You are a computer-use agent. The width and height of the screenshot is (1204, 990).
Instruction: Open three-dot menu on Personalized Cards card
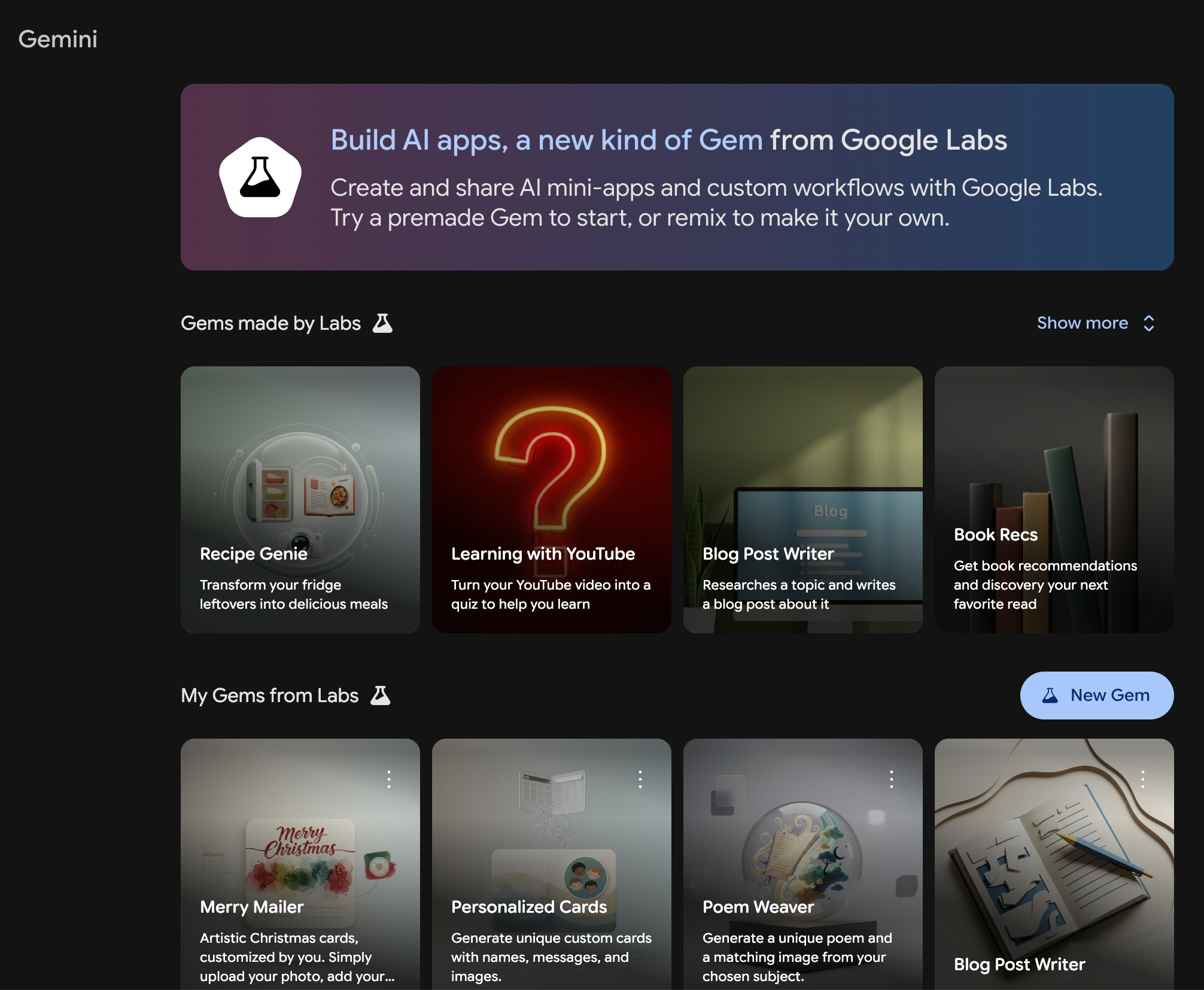(x=640, y=779)
